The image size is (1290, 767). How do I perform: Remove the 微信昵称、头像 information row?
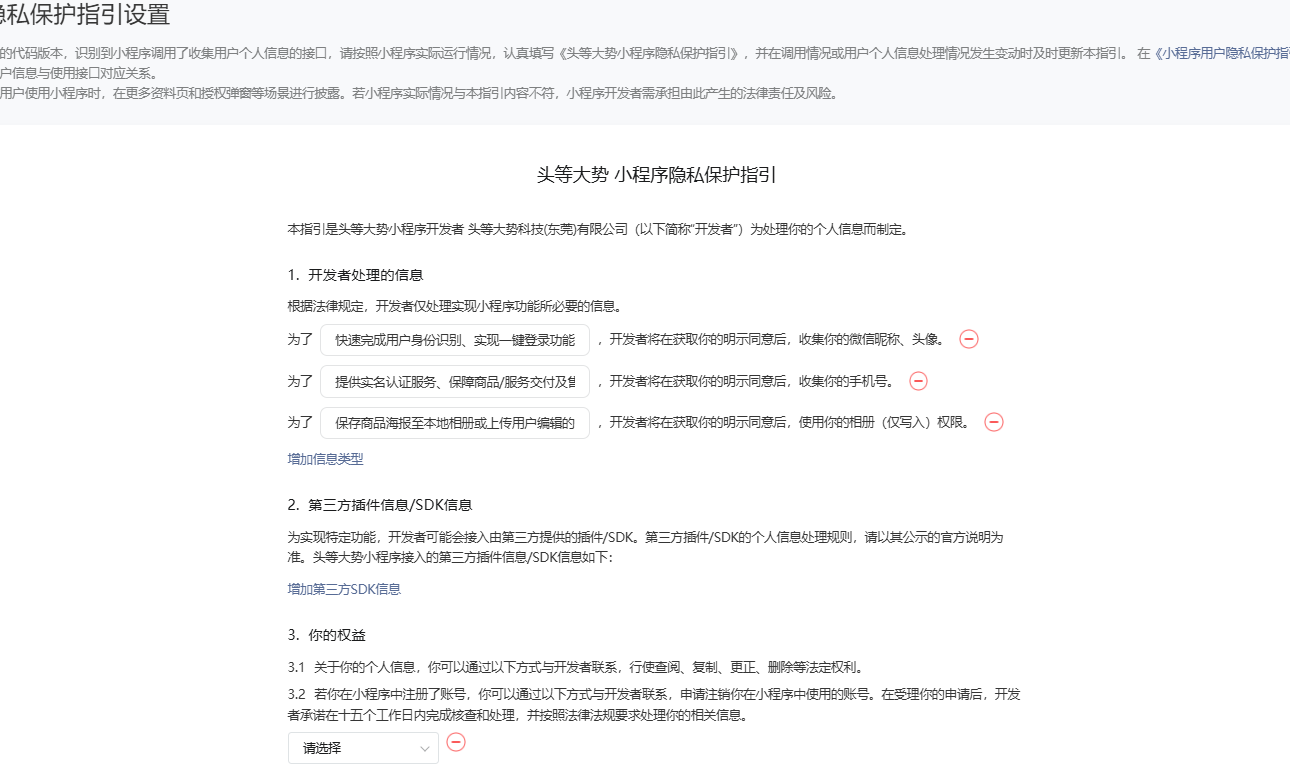pyautogui.click(x=968, y=339)
